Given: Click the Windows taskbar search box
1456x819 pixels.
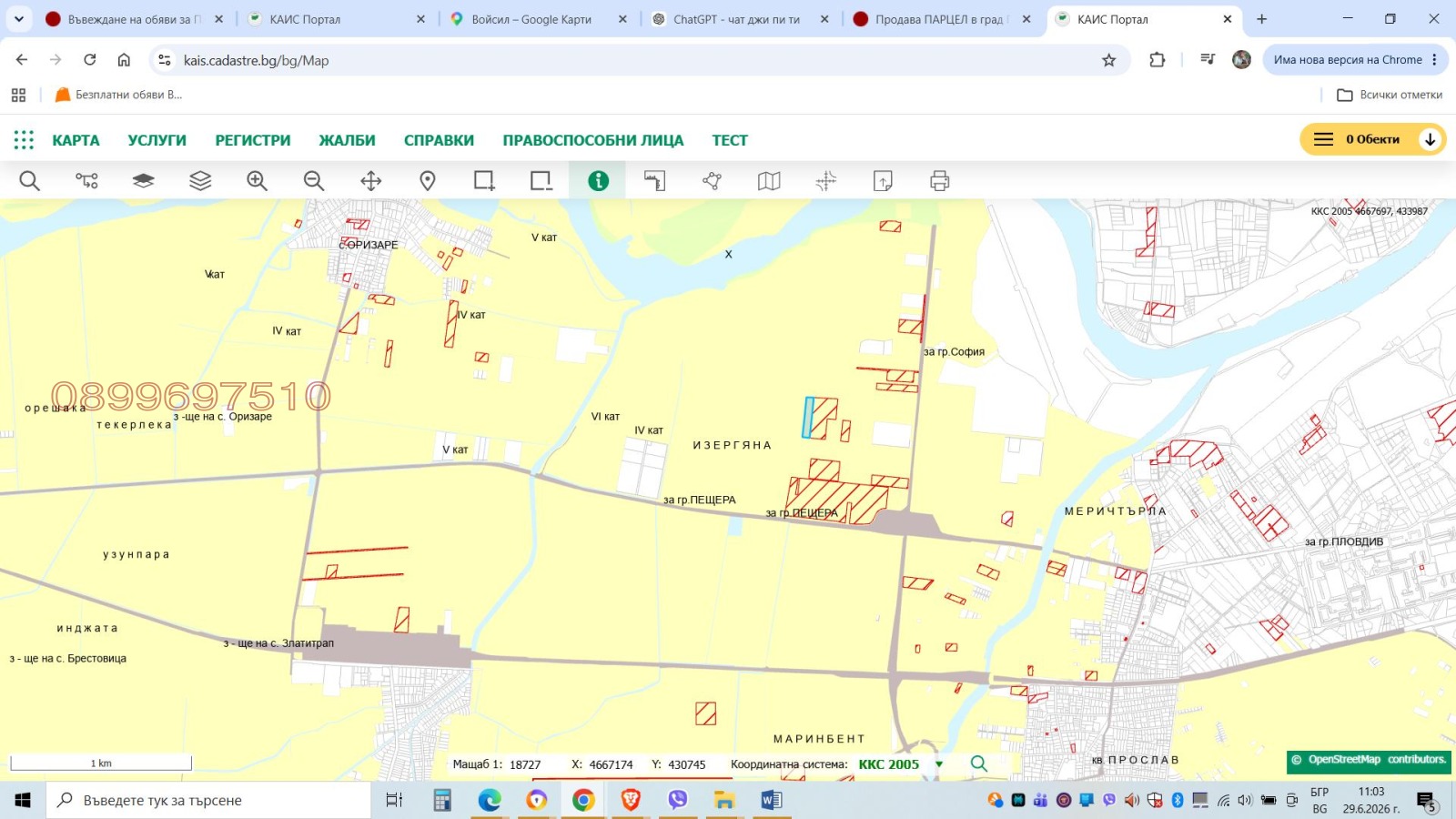Looking at the screenshot, I should pyautogui.click(x=209, y=800).
